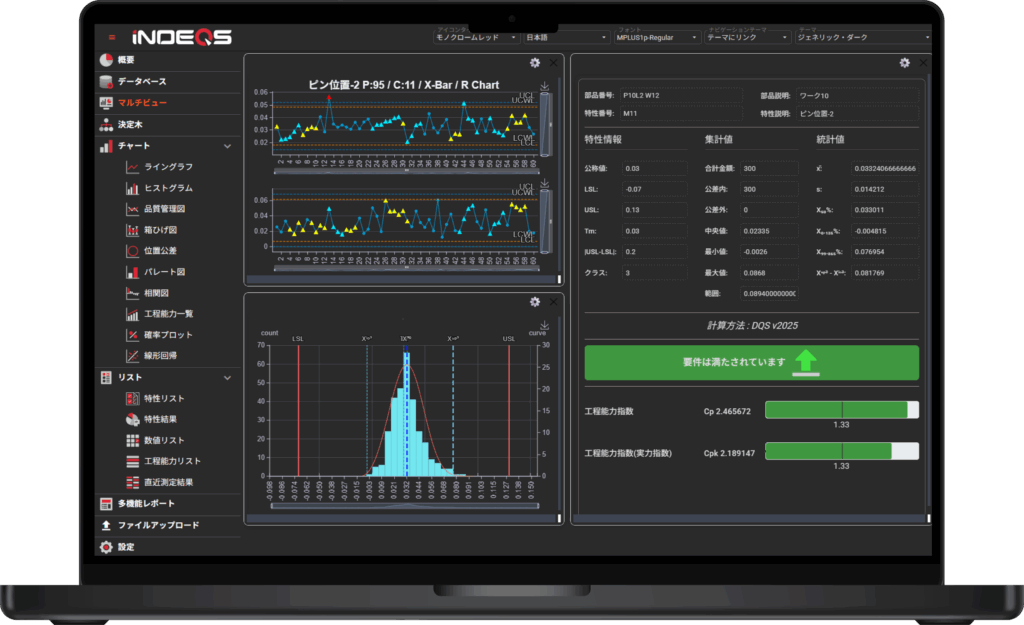
Task: Click the green 要件は満たされています button
Action: [751, 362]
